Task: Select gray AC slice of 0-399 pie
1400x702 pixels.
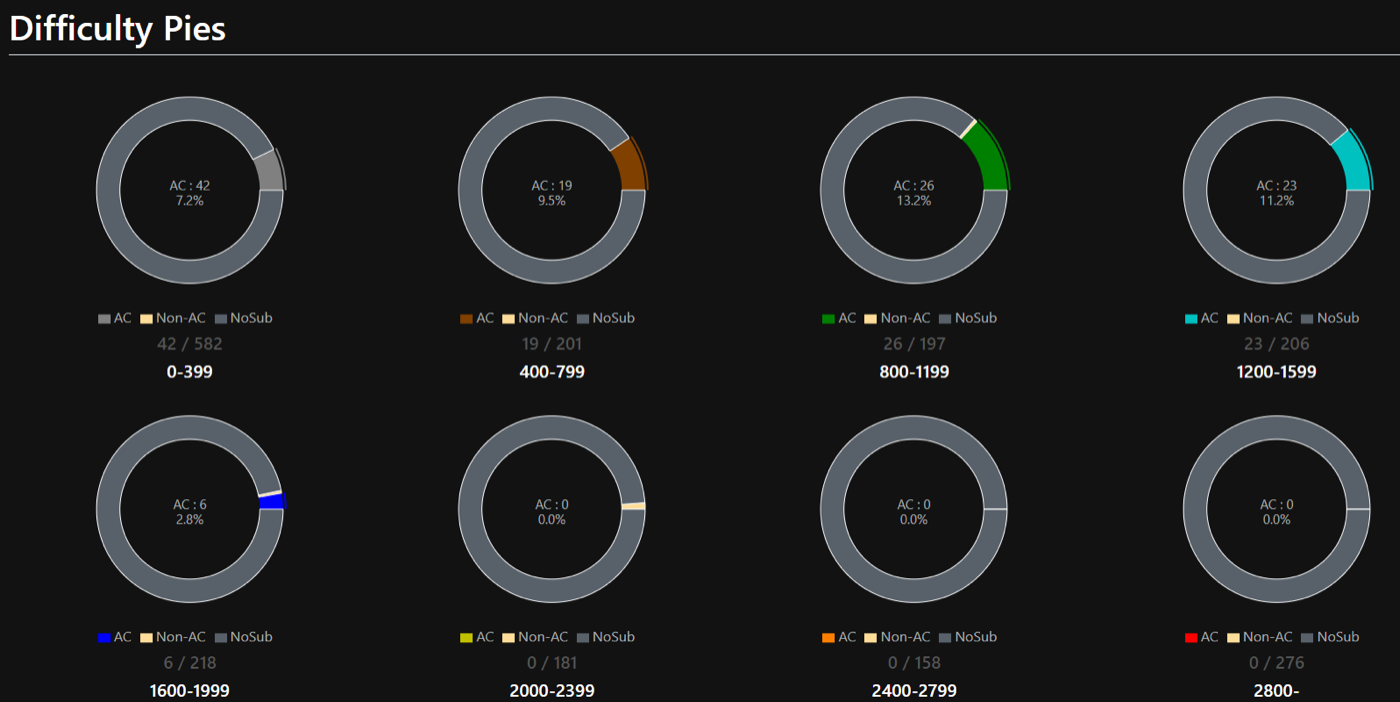Action: [270, 173]
